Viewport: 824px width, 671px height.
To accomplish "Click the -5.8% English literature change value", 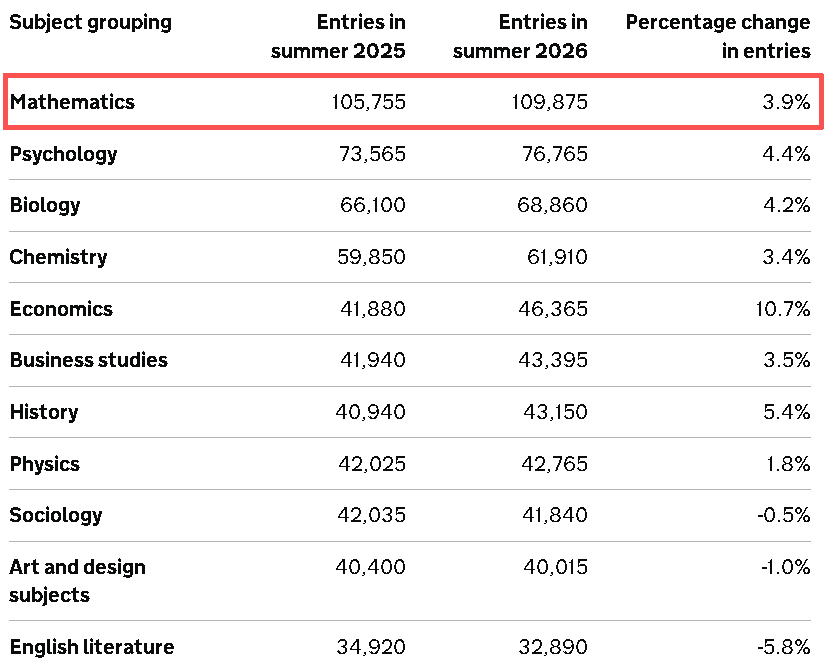I will [784, 647].
